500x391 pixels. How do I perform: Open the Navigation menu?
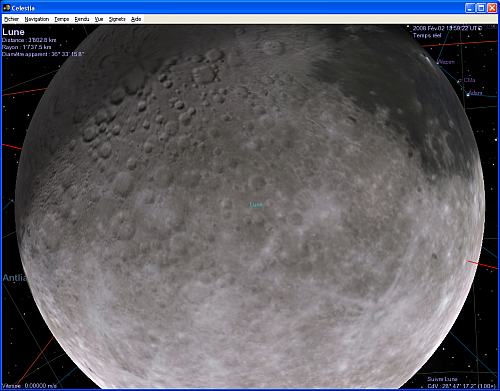pyautogui.click(x=37, y=19)
